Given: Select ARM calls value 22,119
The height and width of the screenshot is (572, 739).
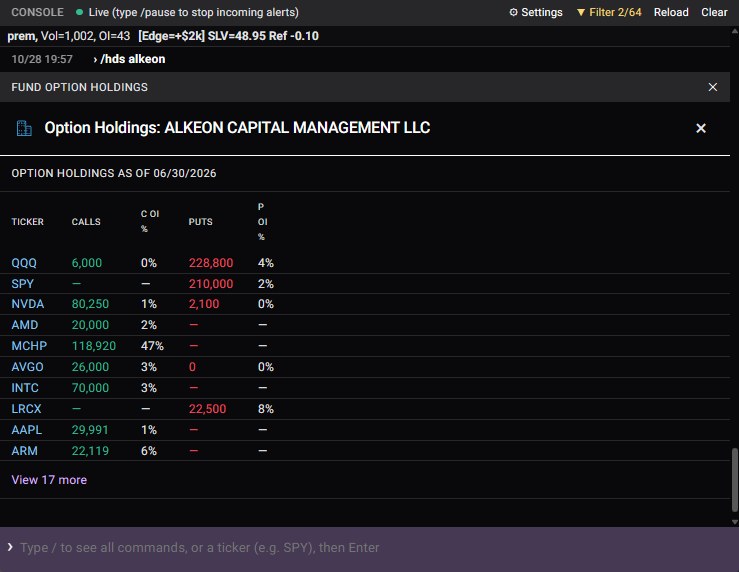Looking at the screenshot, I should coord(90,451).
